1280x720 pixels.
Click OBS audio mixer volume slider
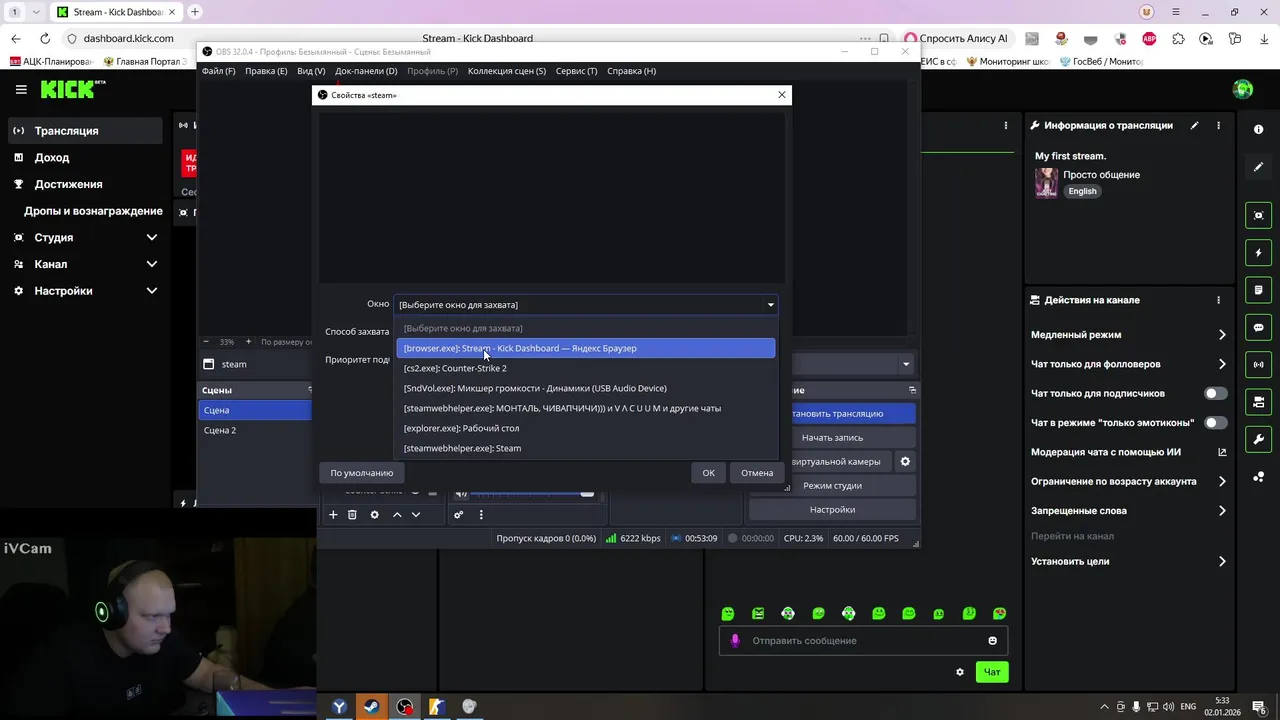coord(531,492)
